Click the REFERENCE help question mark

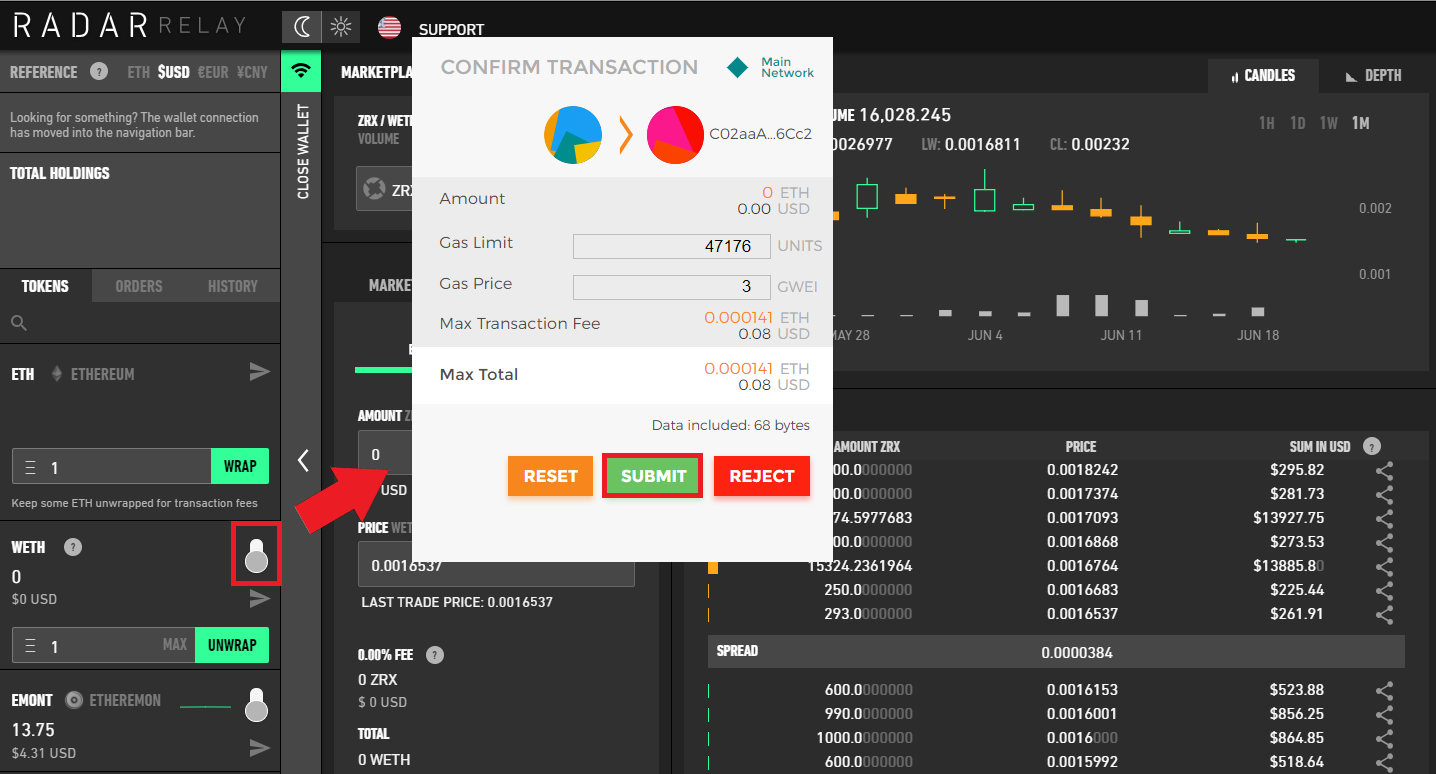point(99,71)
